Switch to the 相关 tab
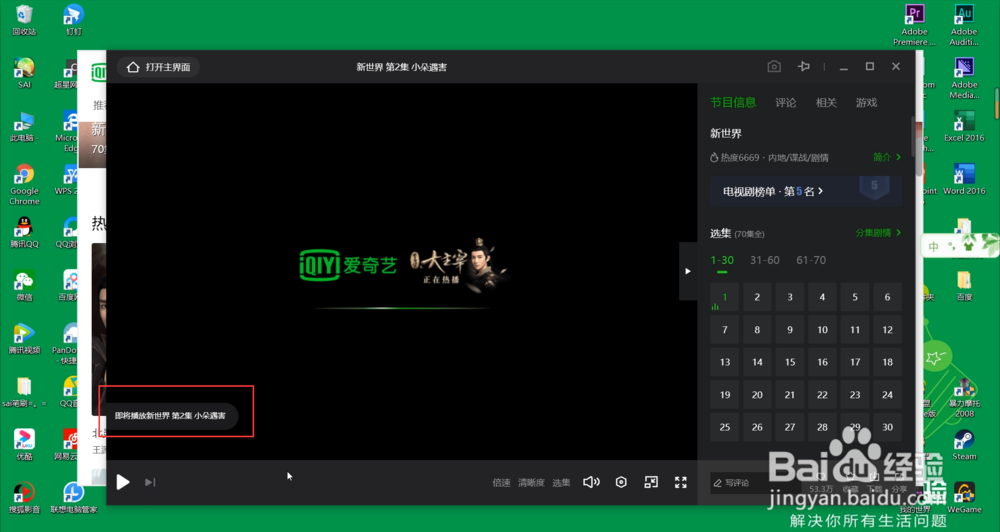 [826, 103]
